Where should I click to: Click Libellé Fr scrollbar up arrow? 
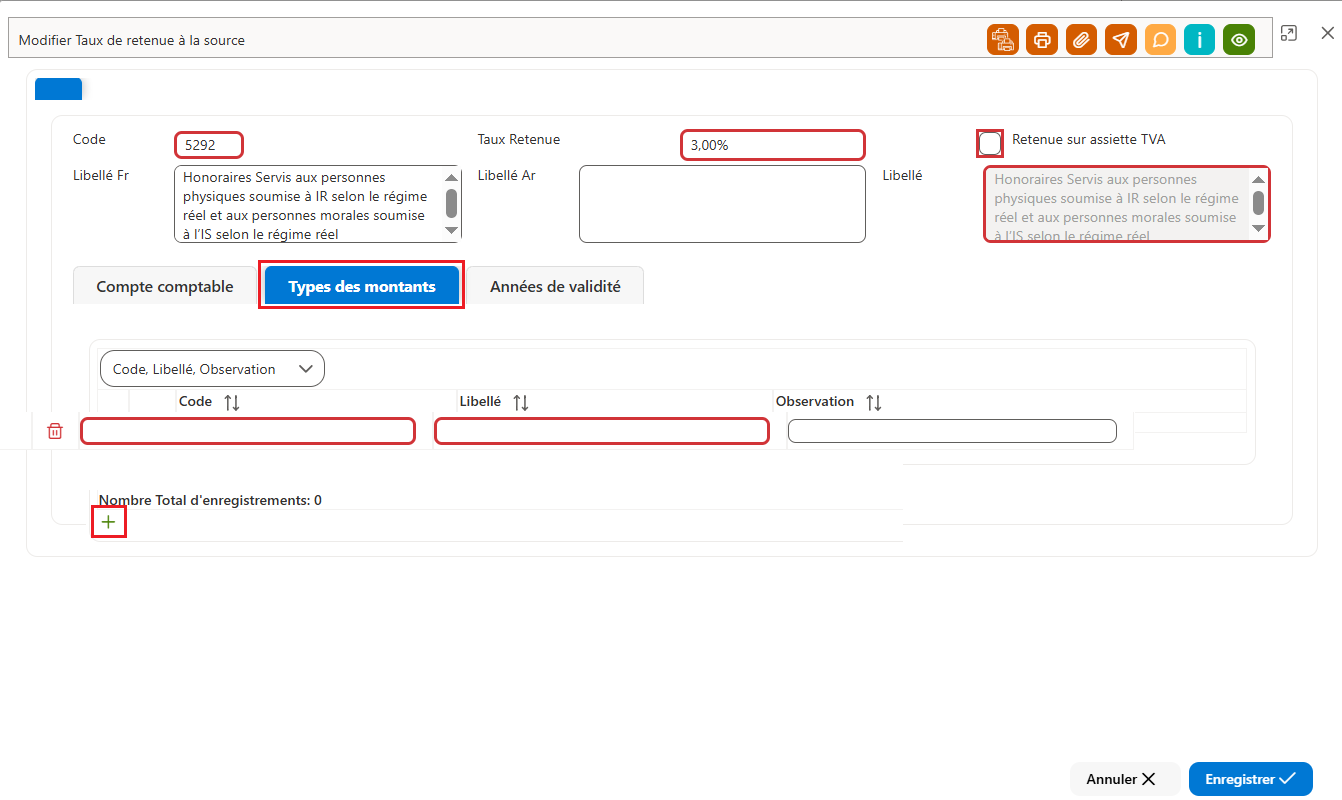[452, 178]
